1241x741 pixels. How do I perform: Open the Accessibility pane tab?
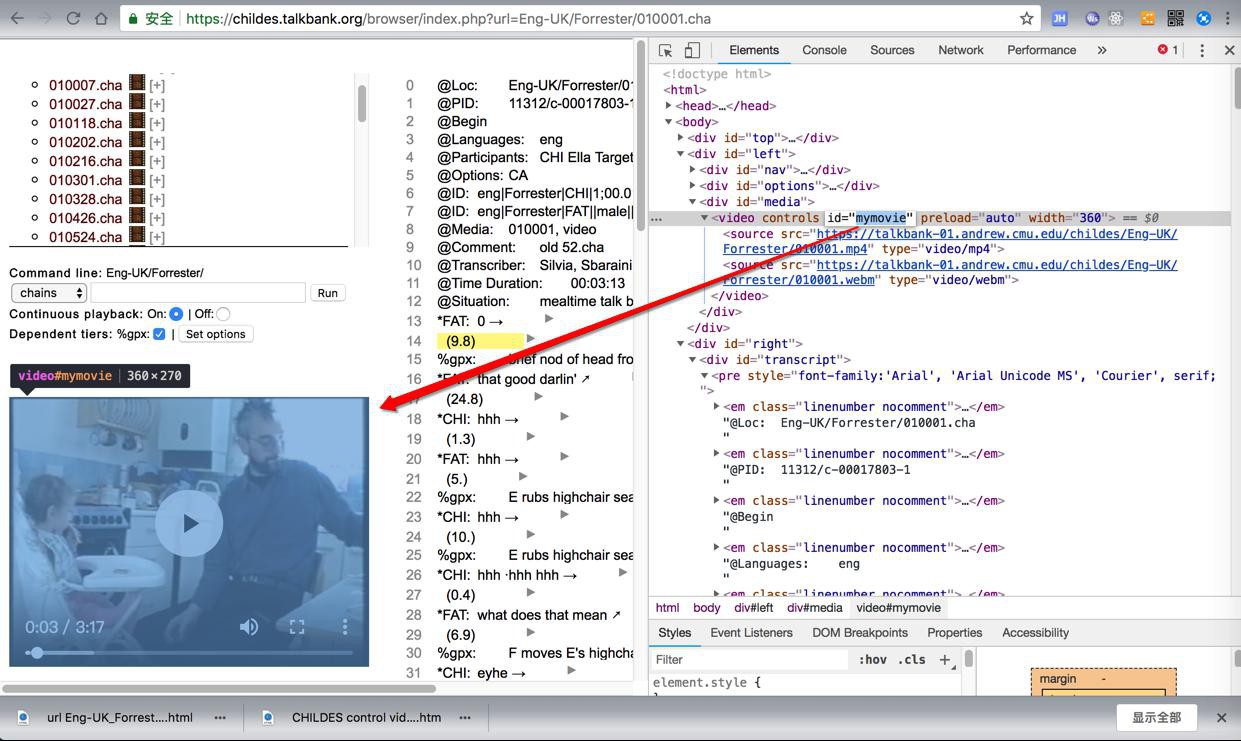pos(1035,633)
